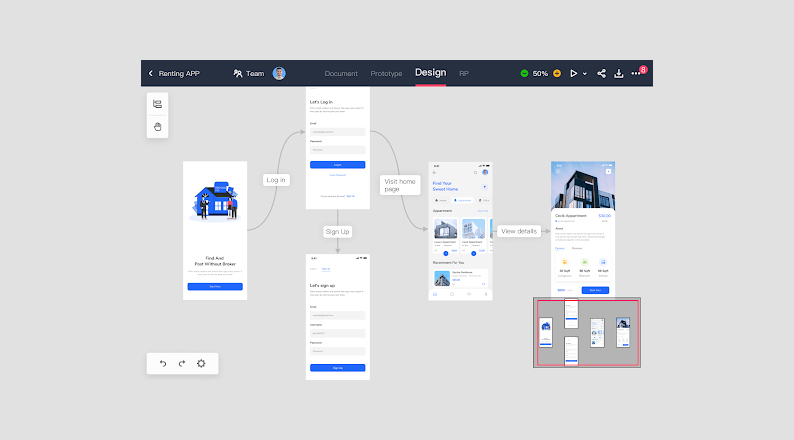
Task: Click the Recommend For You section heading
Action: click(x=448, y=263)
